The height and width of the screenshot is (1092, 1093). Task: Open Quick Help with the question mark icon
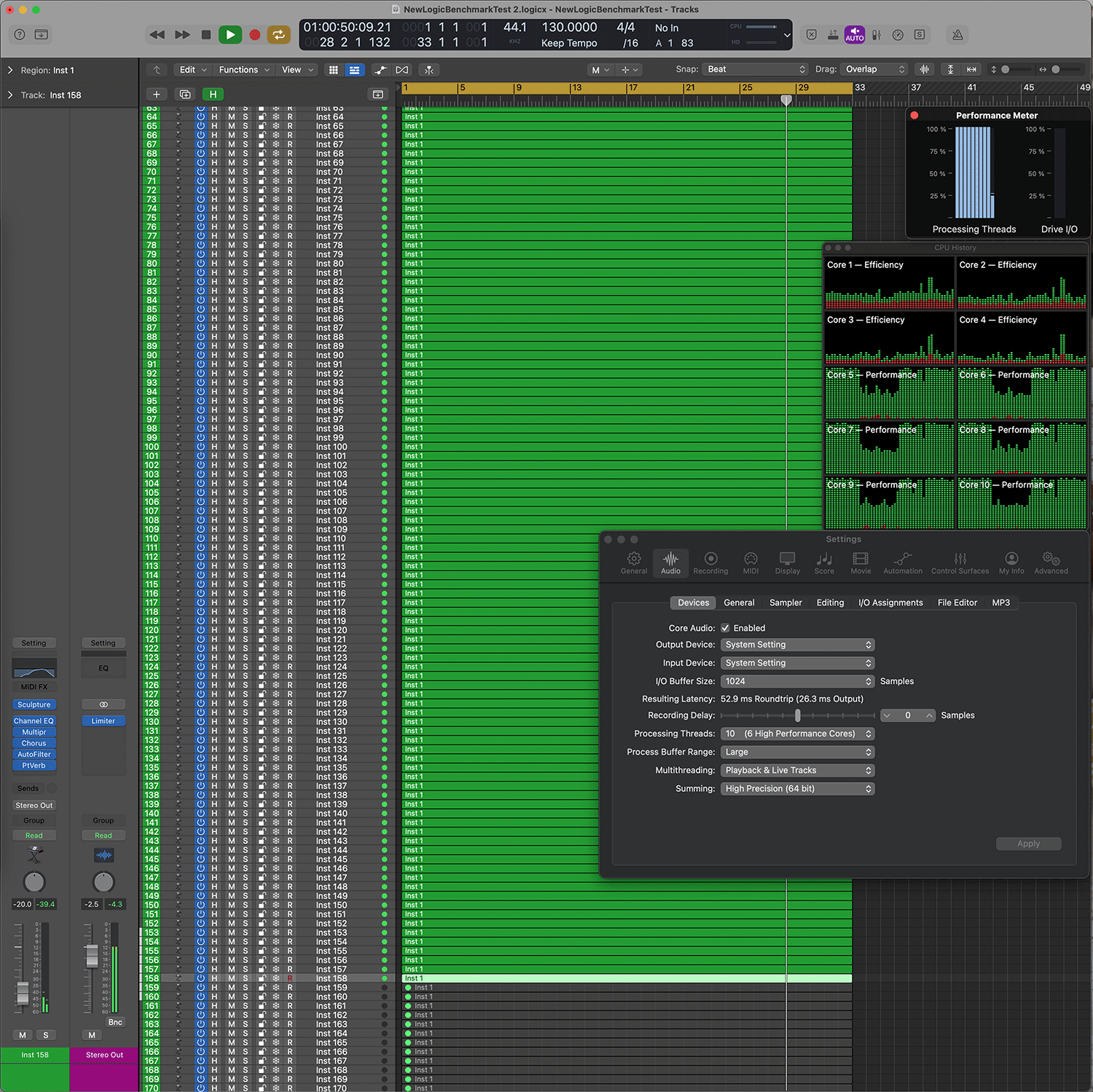coord(20,34)
